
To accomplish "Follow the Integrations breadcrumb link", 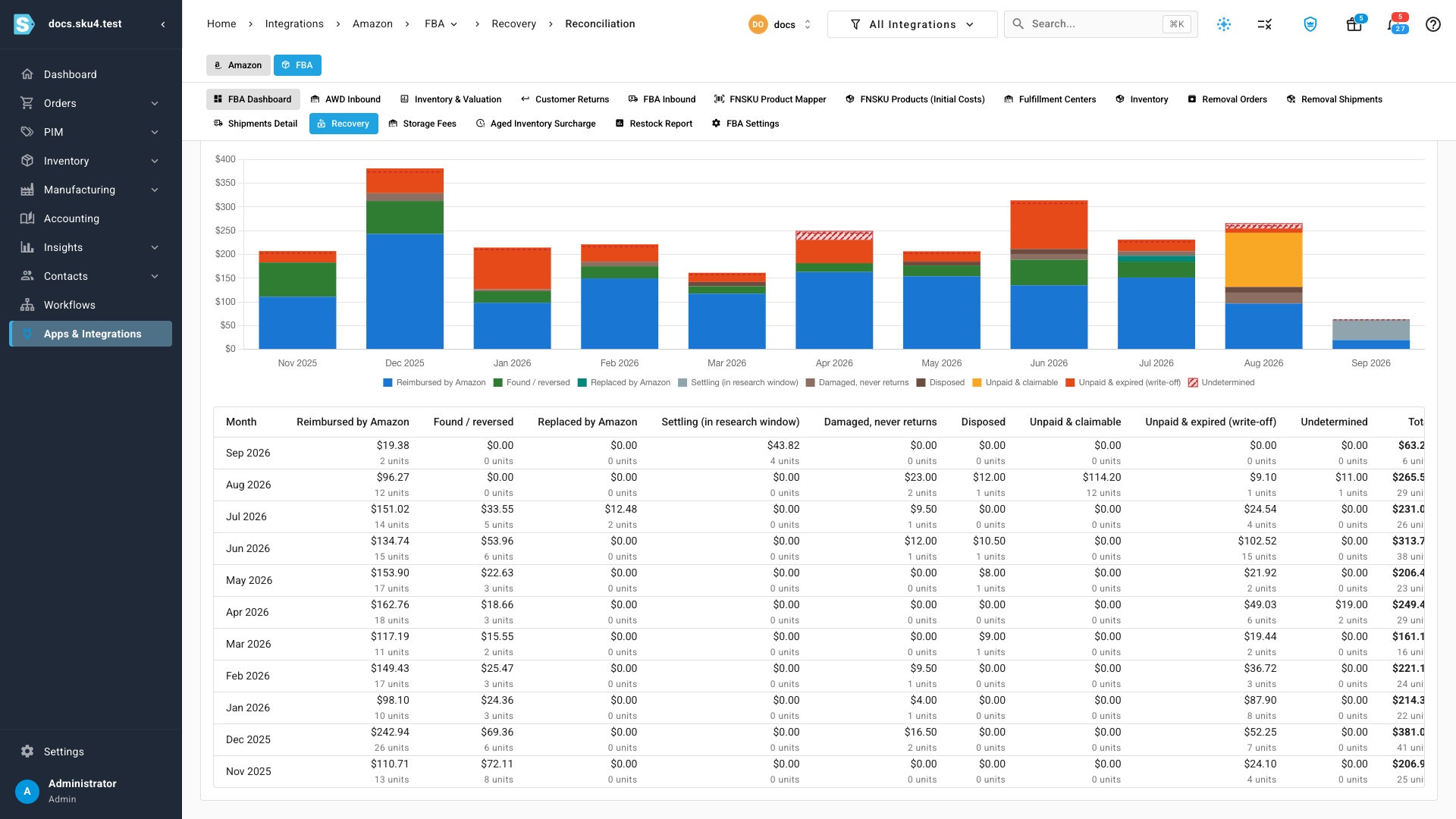I will (x=294, y=24).
